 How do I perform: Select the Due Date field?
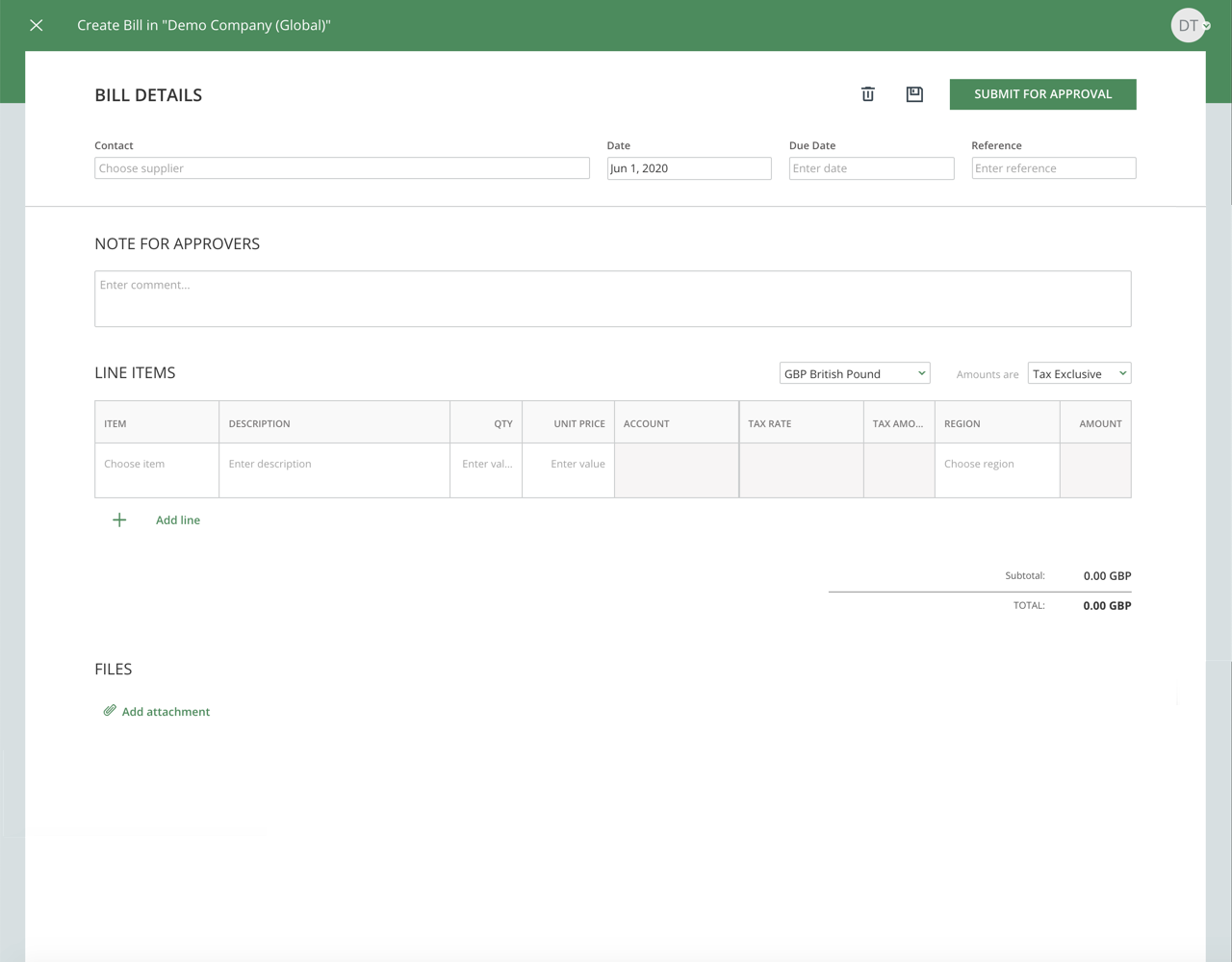click(x=870, y=167)
